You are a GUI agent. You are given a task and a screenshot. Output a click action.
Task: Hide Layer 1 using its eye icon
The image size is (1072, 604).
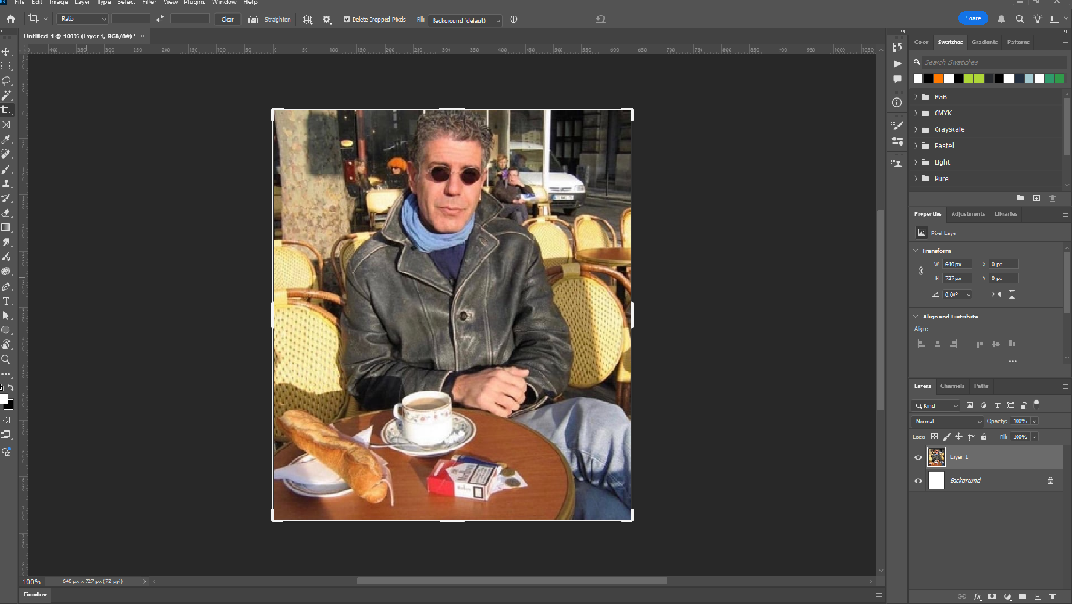coord(918,457)
